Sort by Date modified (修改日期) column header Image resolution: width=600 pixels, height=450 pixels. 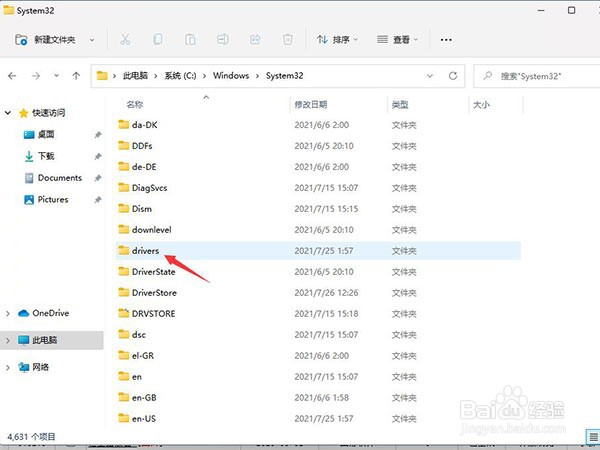311,104
